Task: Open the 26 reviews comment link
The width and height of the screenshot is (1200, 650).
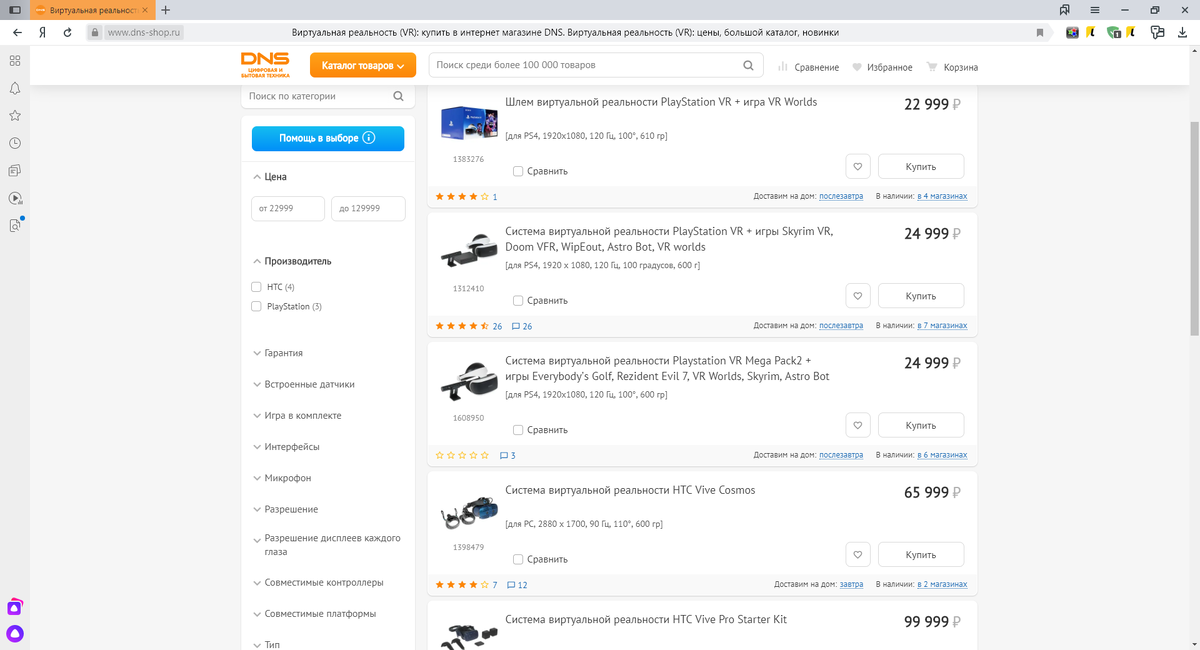Action: click(x=522, y=326)
